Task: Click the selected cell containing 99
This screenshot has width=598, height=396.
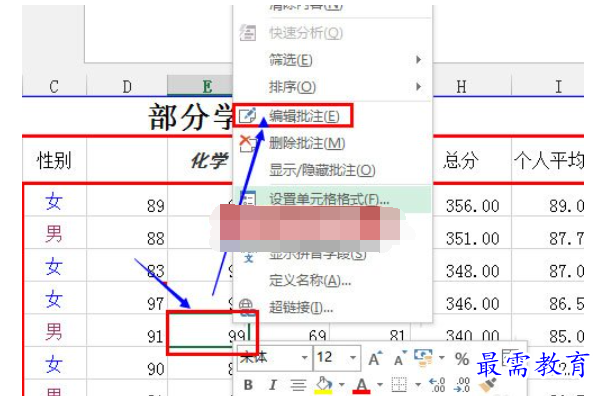Action: point(209,331)
